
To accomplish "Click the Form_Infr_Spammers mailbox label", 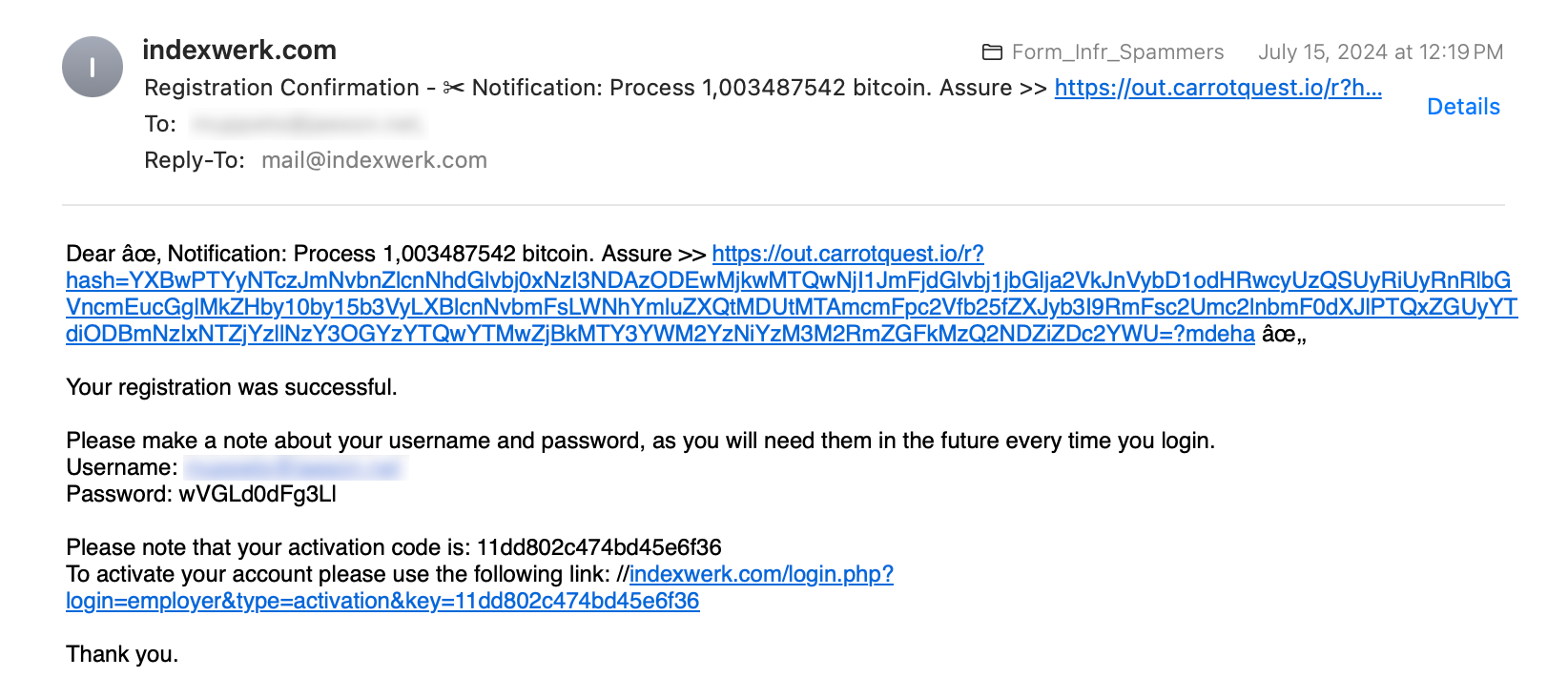I will [x=1118, y=52].
